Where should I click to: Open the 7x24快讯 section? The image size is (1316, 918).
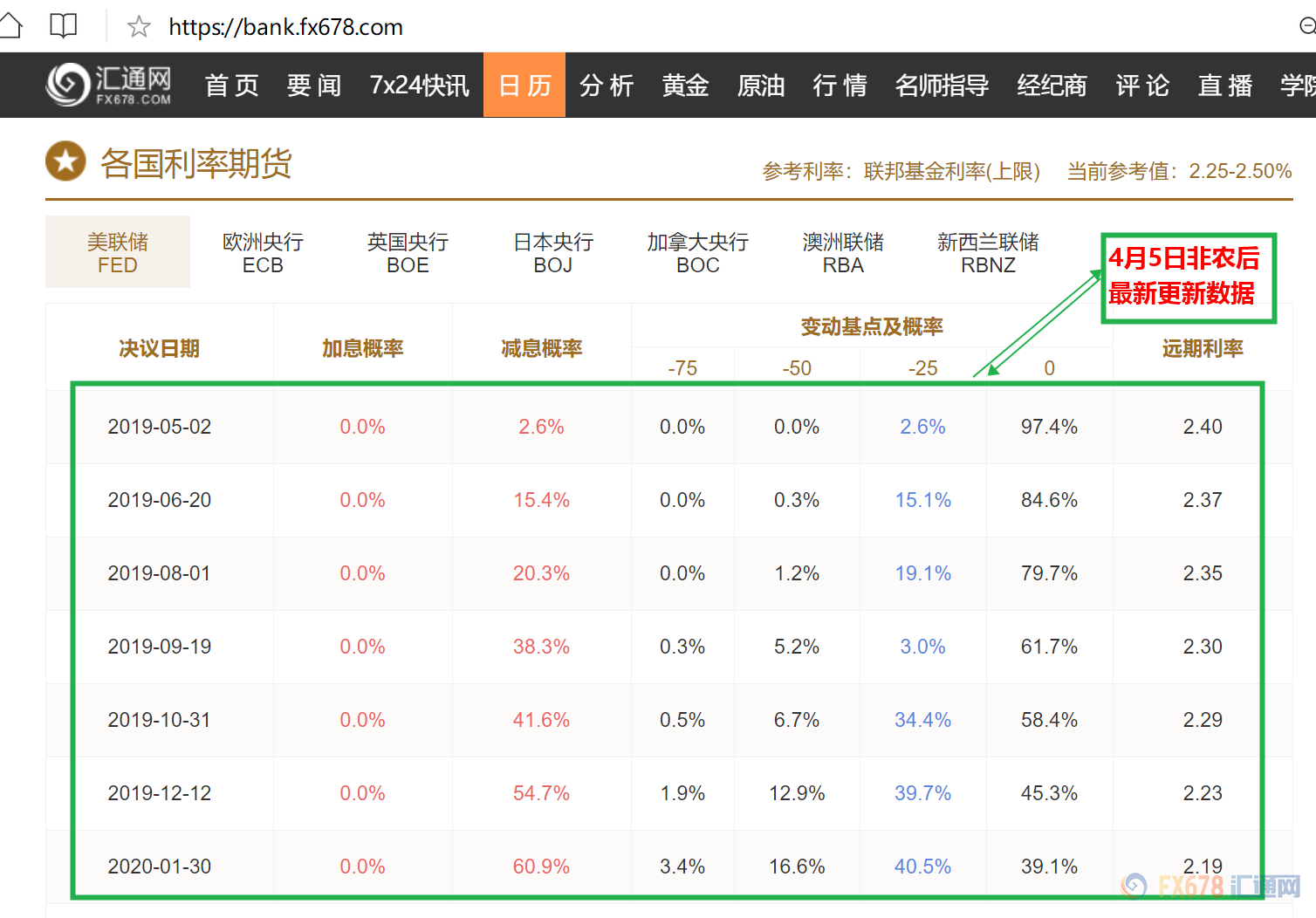[419, 85]
